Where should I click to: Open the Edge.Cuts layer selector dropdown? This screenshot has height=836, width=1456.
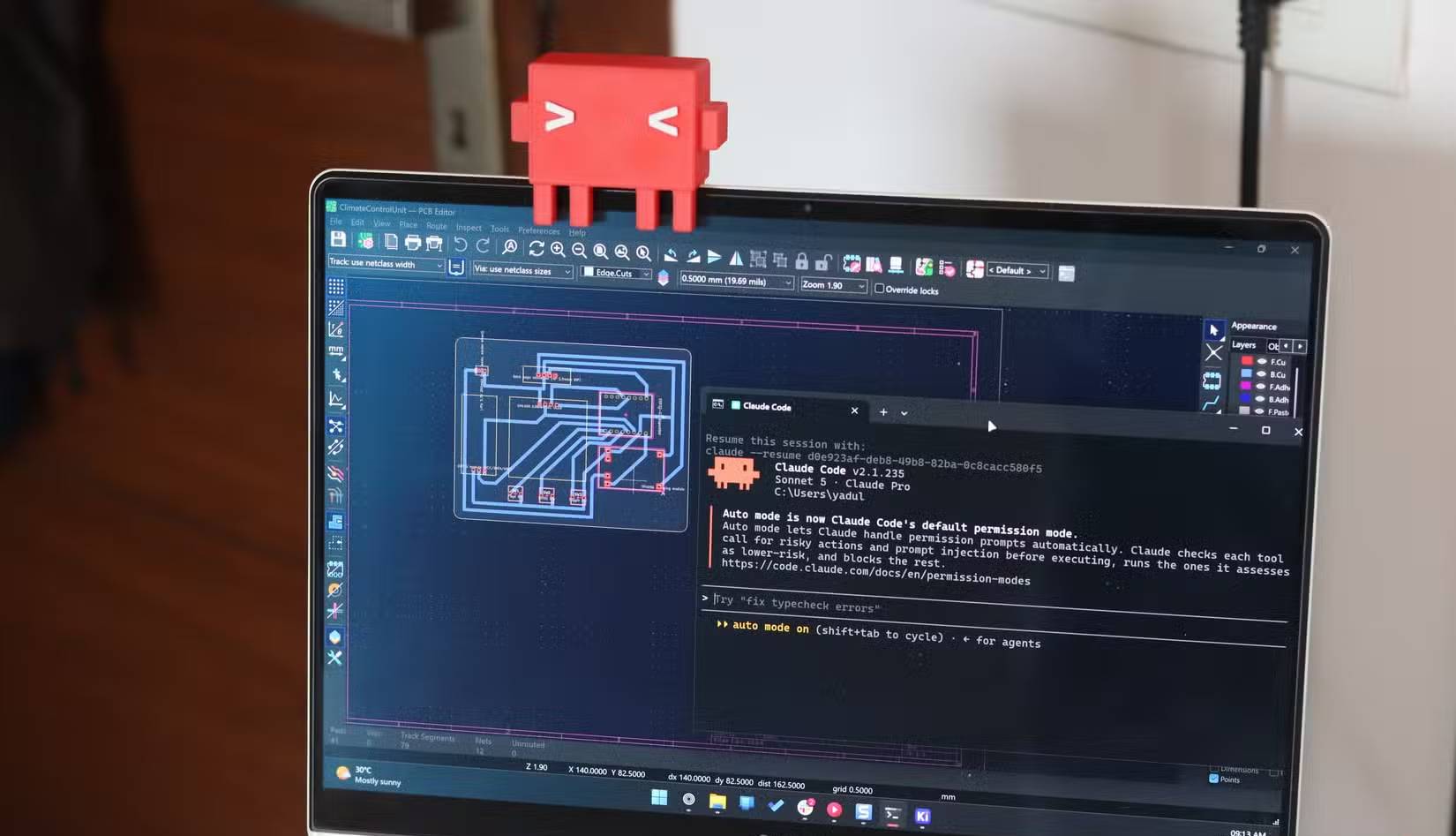pyautogui.click(x=616, y=273)
